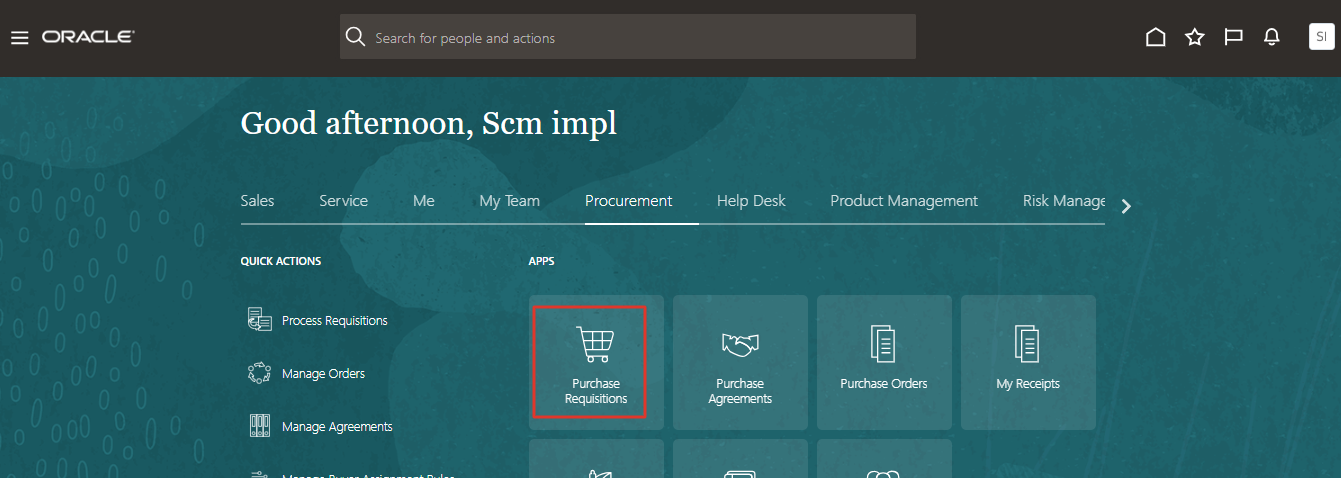Viewport: 1341px width, 478px height.
Task: Click the Home icon in header
Action: click(1155, 38)
